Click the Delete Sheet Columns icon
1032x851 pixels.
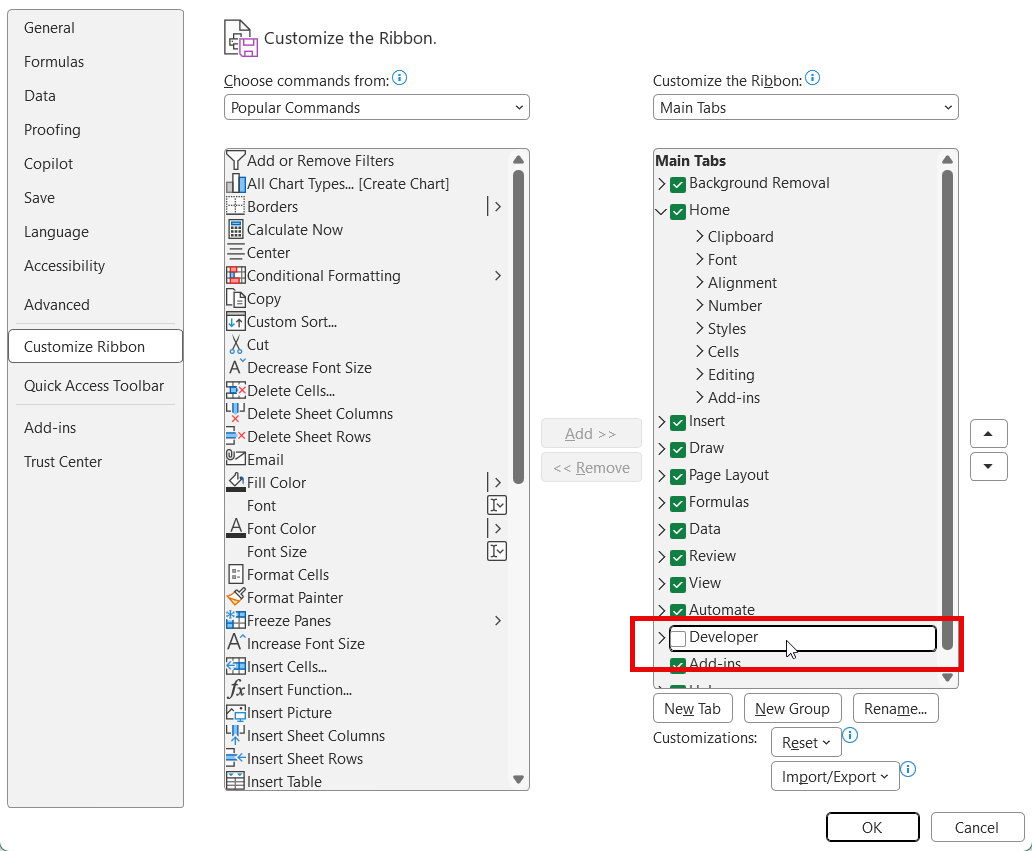pos(236,413)
